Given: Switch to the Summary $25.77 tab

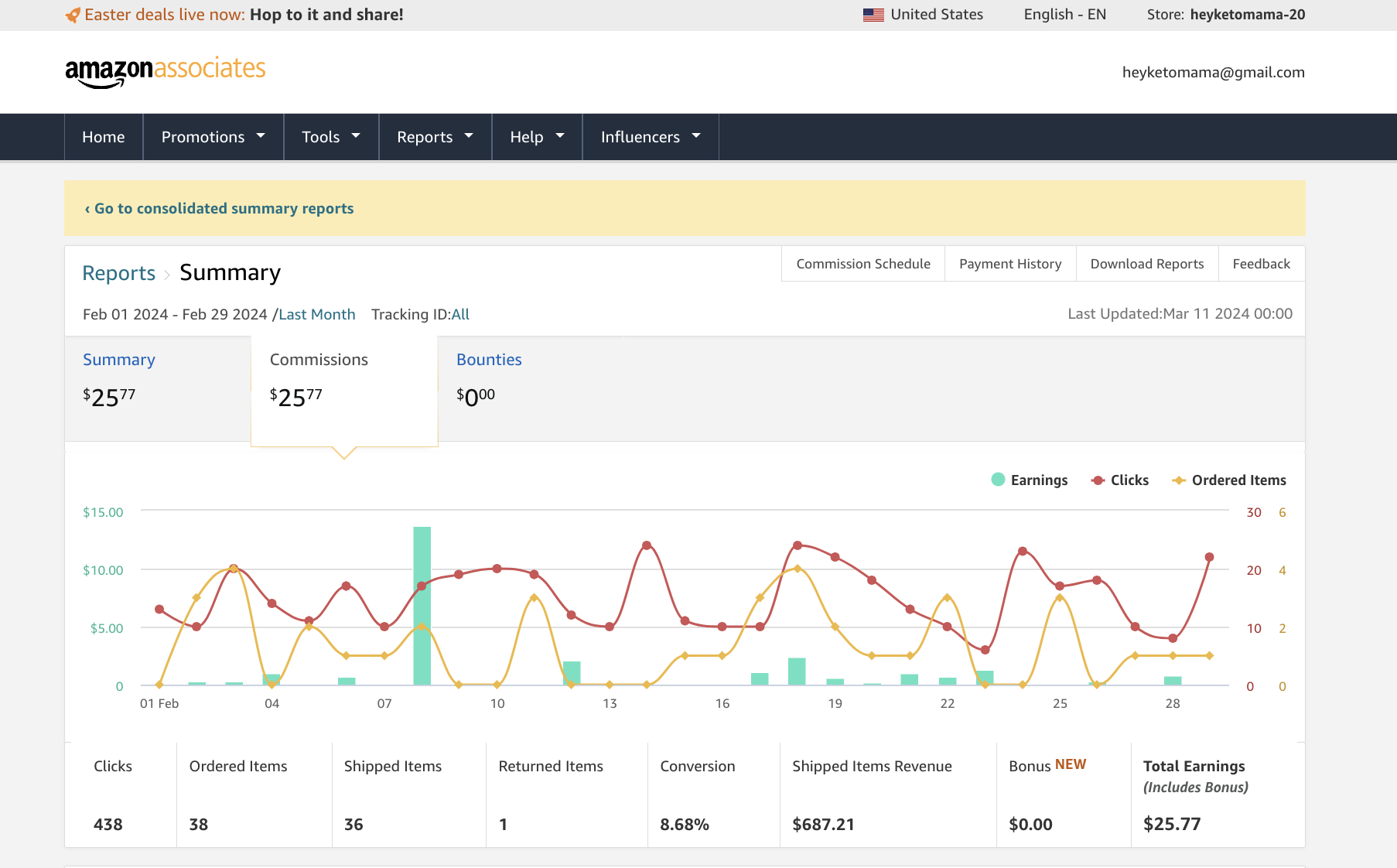Looking at the screenshot, I should [158, 388].
